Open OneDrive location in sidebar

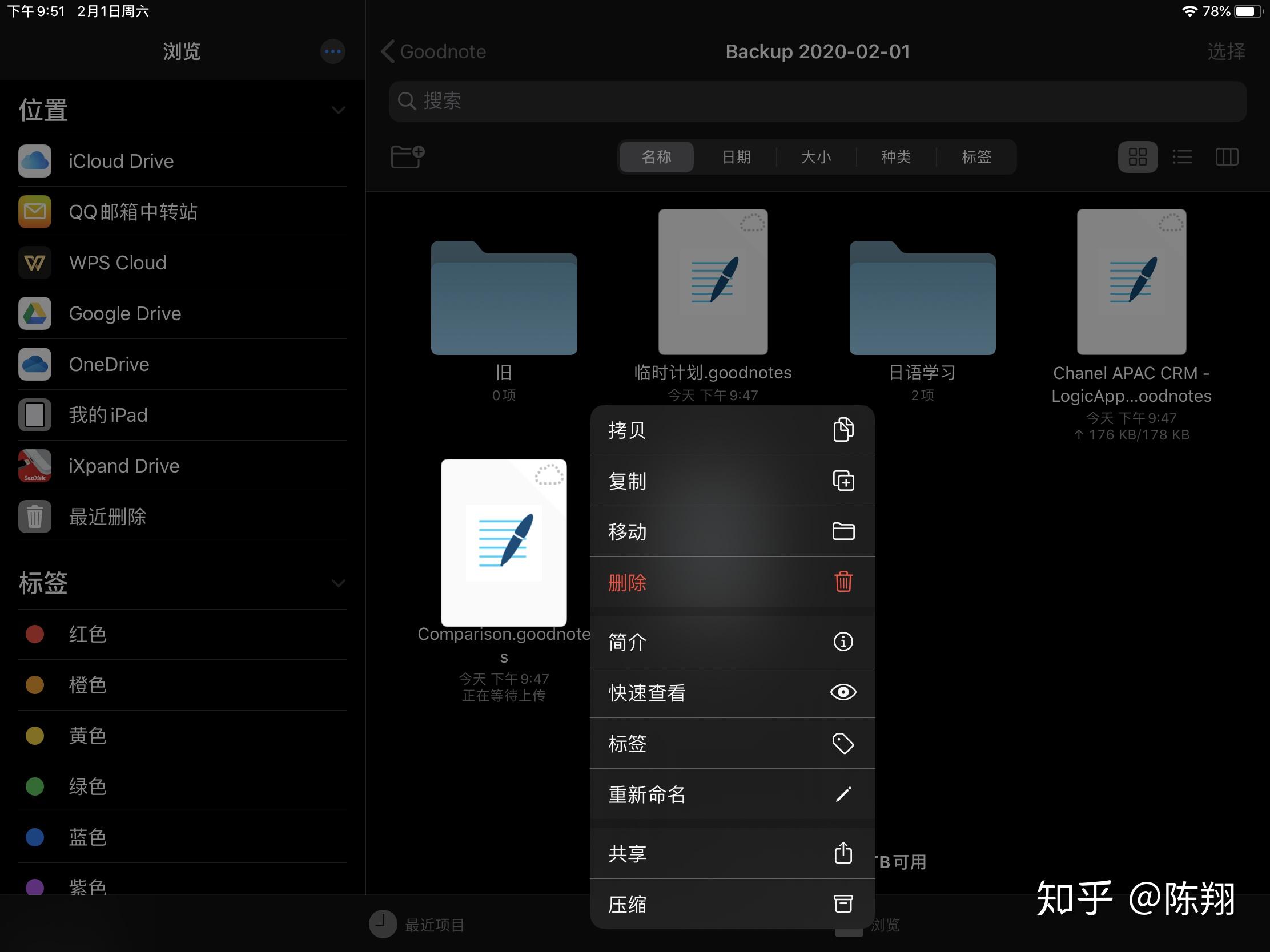[x=108, y=364]
